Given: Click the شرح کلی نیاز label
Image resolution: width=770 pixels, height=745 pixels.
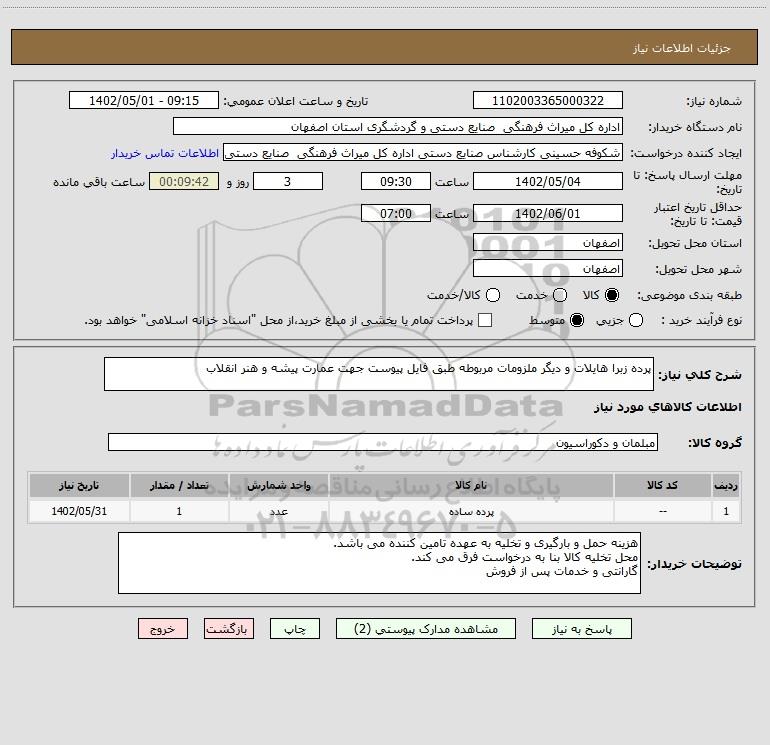Looking at the screenshot, I should tap(700, 375).
